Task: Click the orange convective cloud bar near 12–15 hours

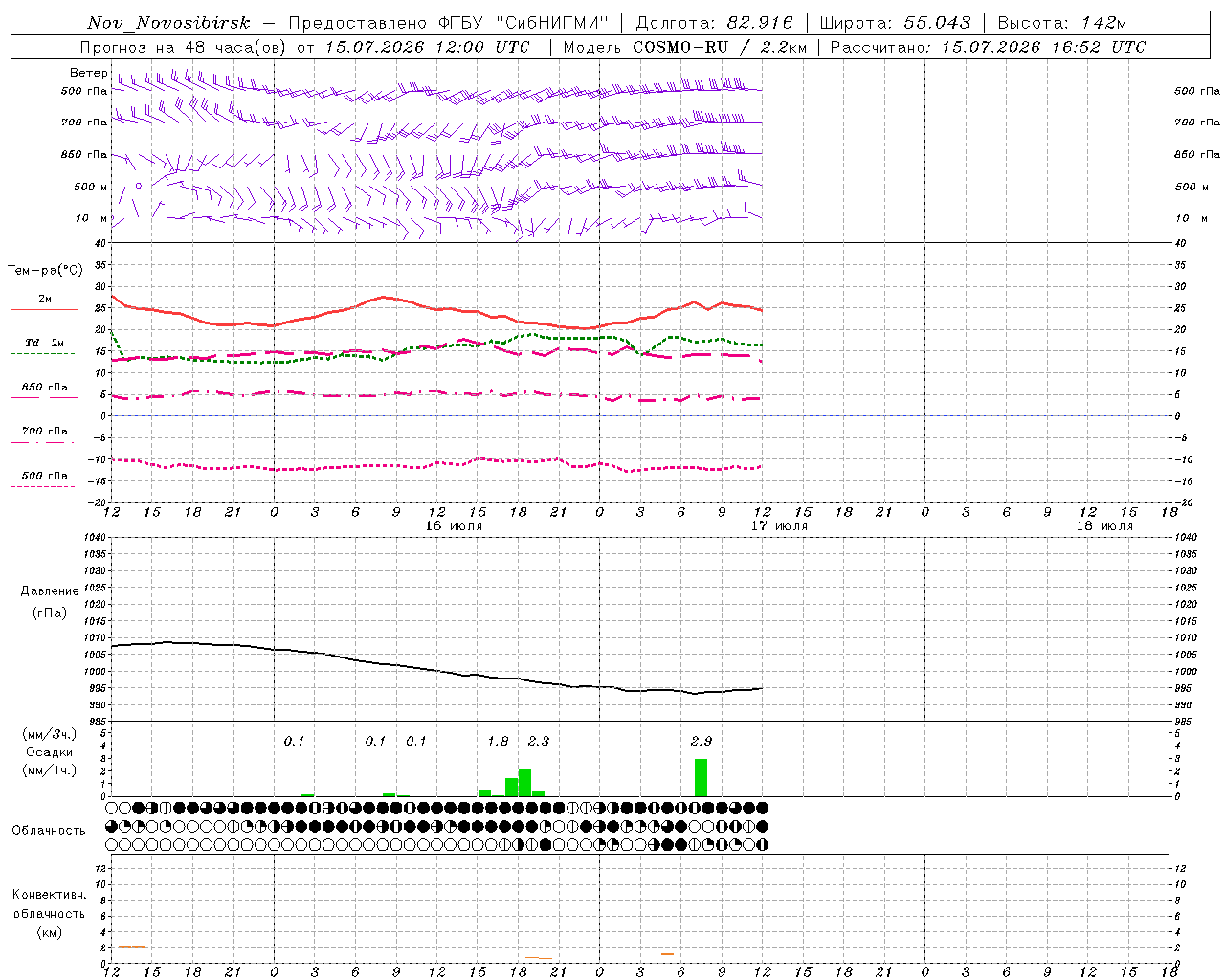Action: (131, 947)
